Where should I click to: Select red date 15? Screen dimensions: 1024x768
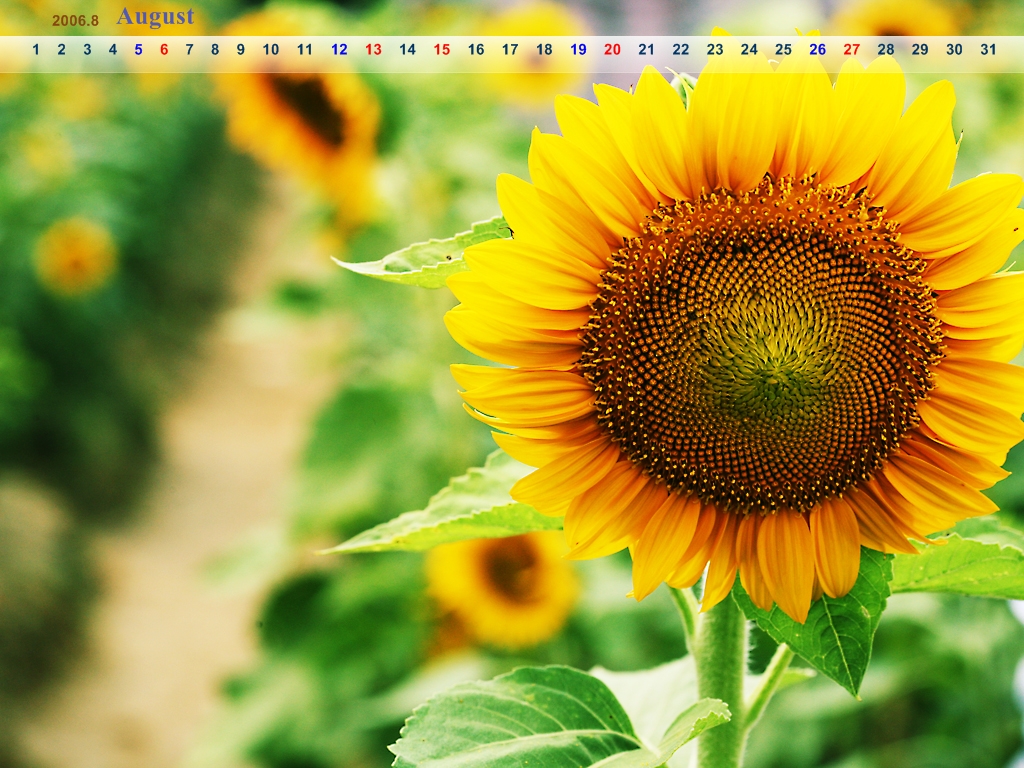[442, 49]
